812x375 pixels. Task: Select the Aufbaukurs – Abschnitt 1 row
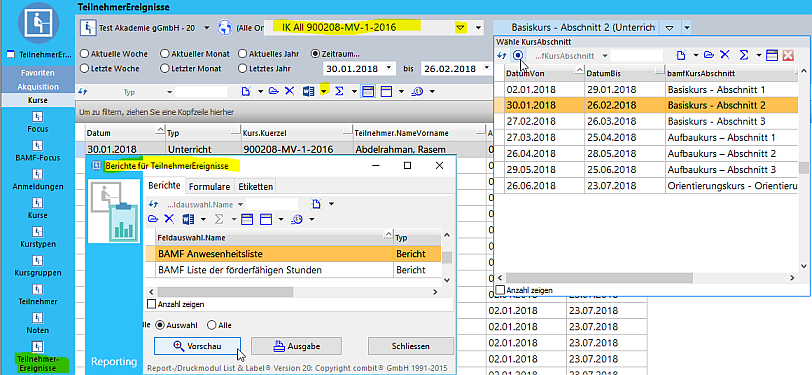(647, 138)
